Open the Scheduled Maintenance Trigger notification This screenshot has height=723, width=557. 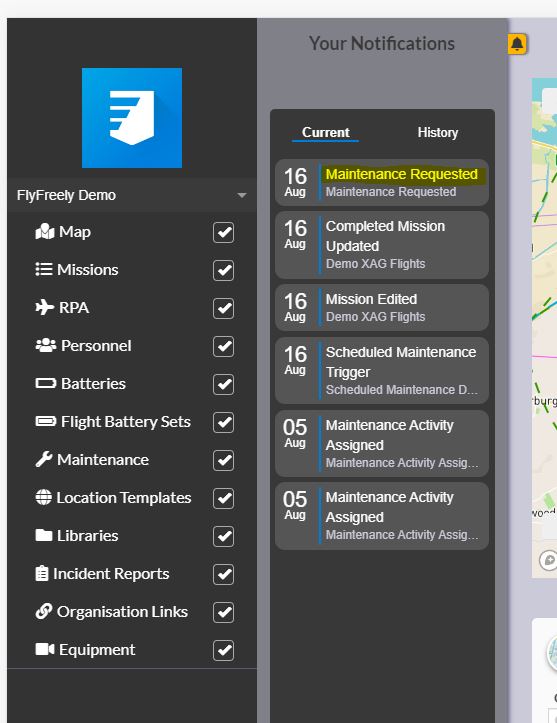click(382, 371)
